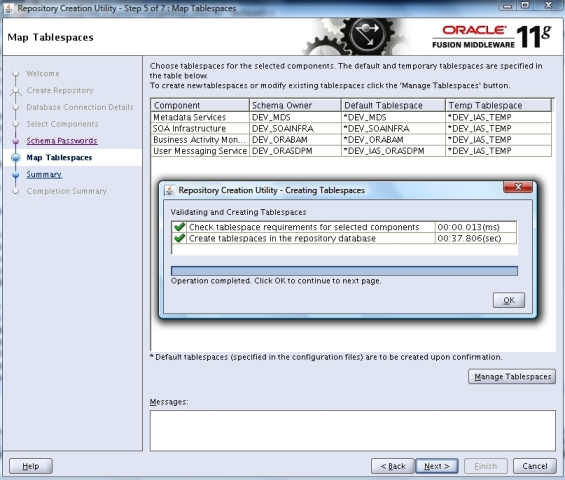Go to Next step
This screenshot has width=565, height=480.
pyautogui.click(x=437, y=466)
